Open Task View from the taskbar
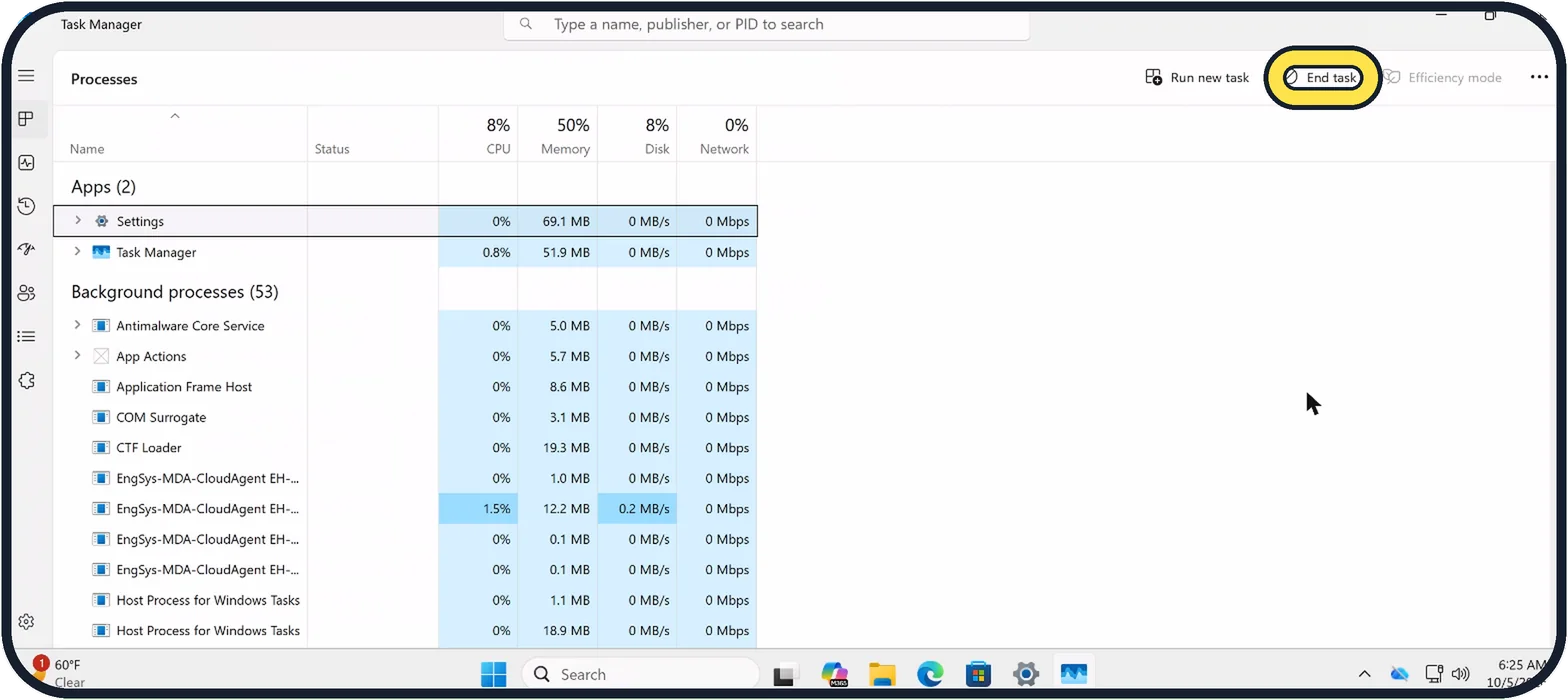The width and height of the screenshot is (1568, 700). [785, 674]
